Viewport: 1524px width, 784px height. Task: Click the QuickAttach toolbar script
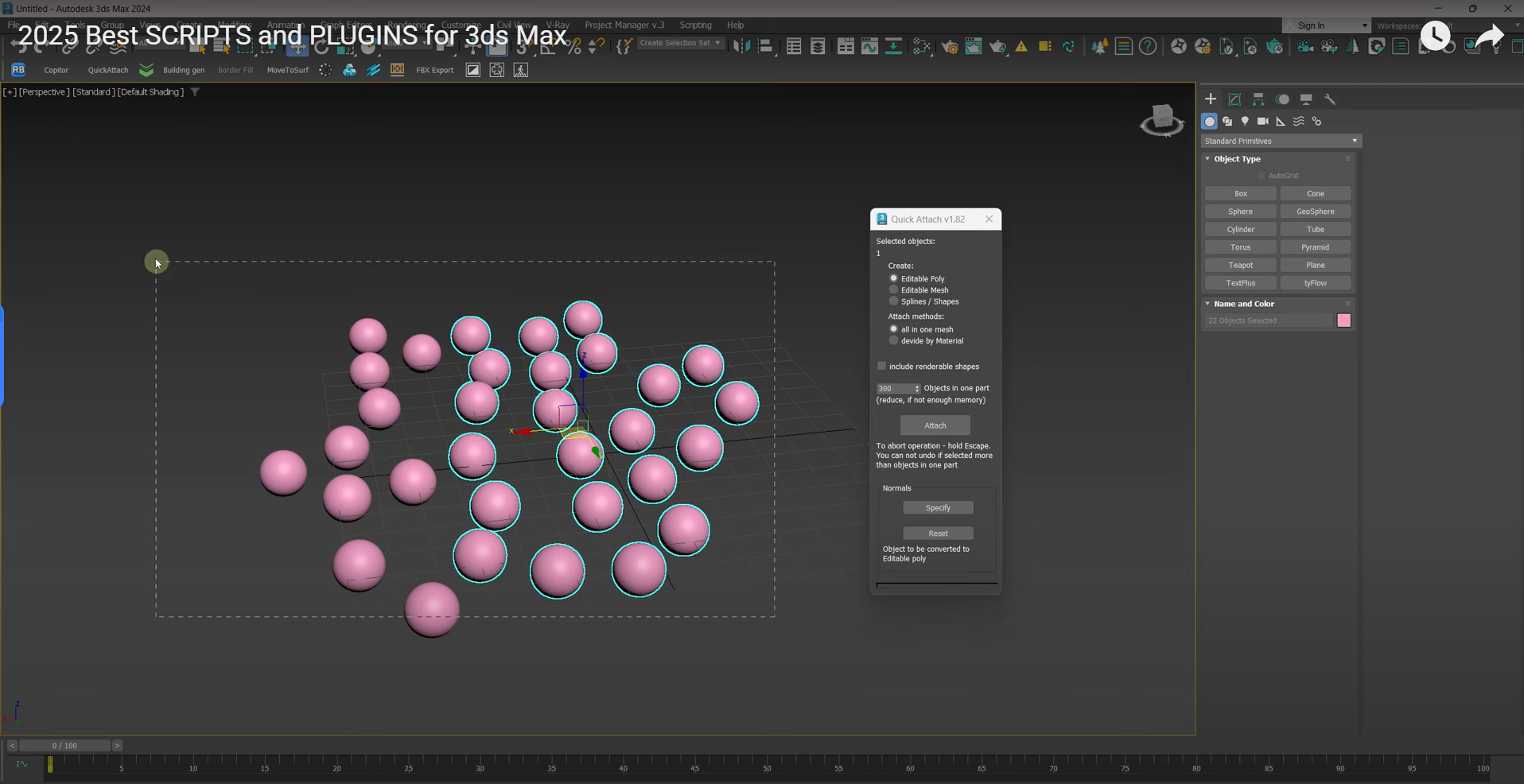108,70
